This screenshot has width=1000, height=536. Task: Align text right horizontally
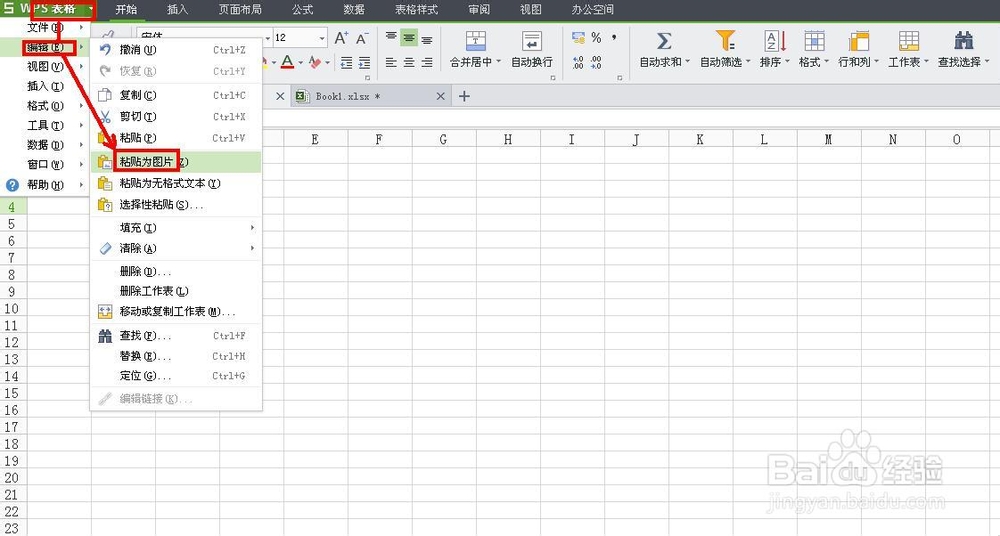coord(427,62)
